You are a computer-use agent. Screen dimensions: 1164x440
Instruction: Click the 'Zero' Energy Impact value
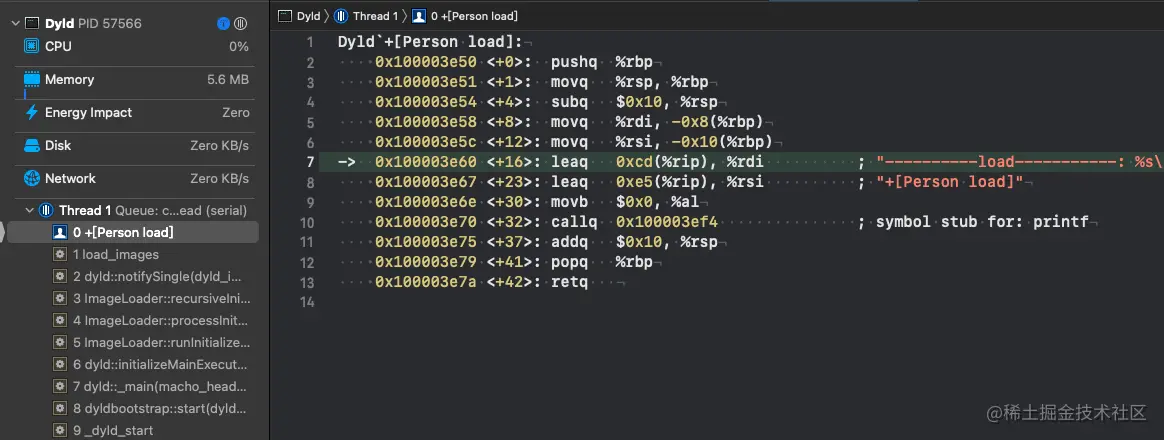[236, 113]
